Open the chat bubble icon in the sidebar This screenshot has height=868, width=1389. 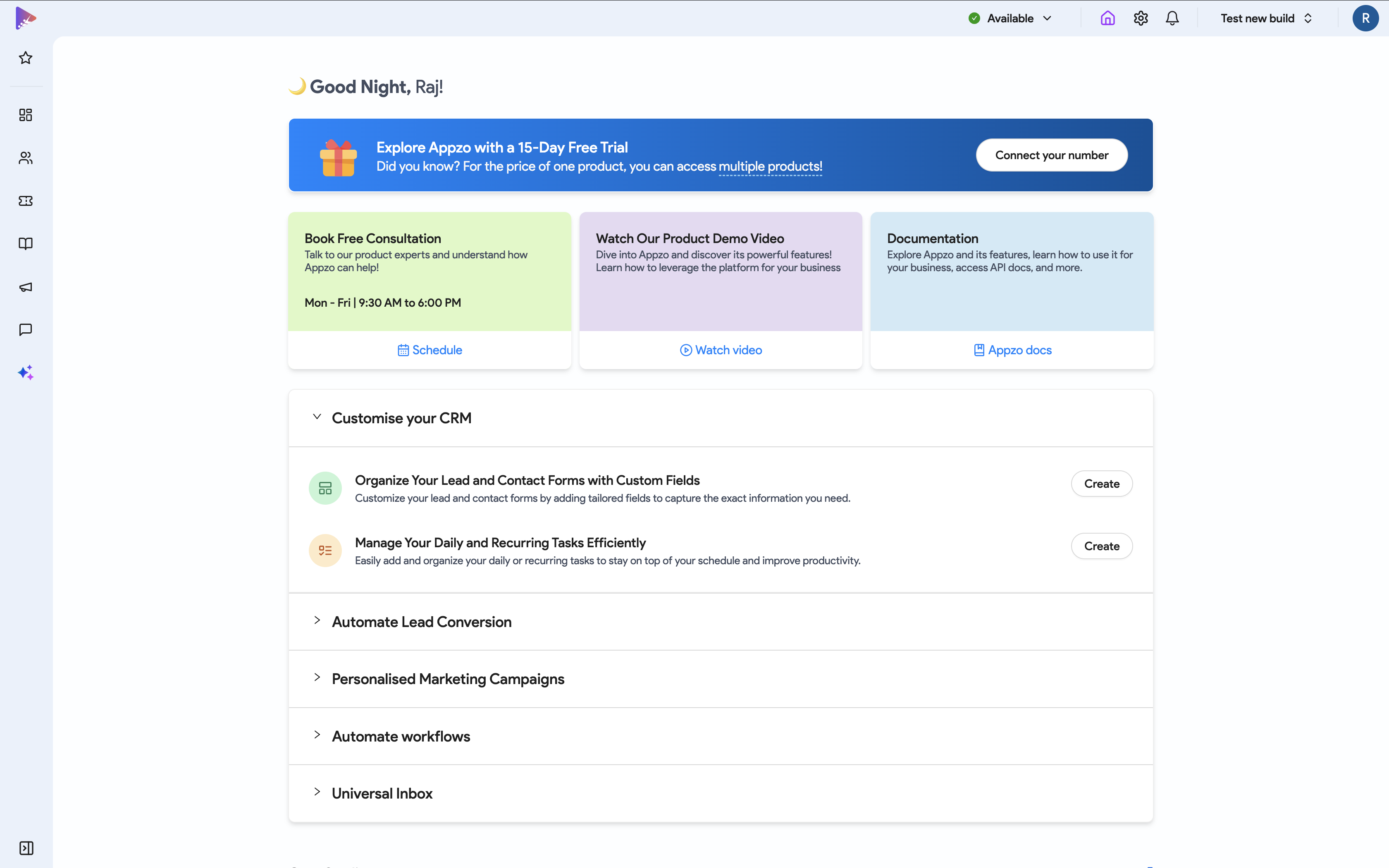[25, 329]
